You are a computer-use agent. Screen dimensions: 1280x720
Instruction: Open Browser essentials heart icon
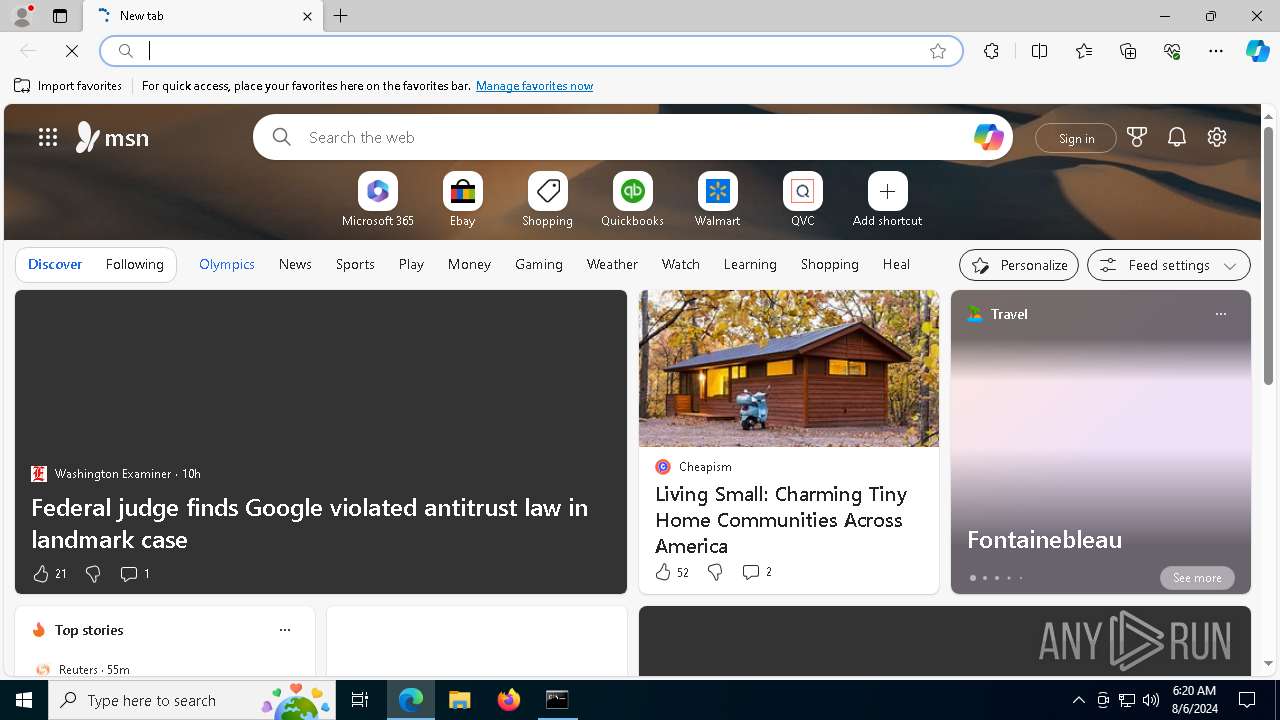(1172, 51)
